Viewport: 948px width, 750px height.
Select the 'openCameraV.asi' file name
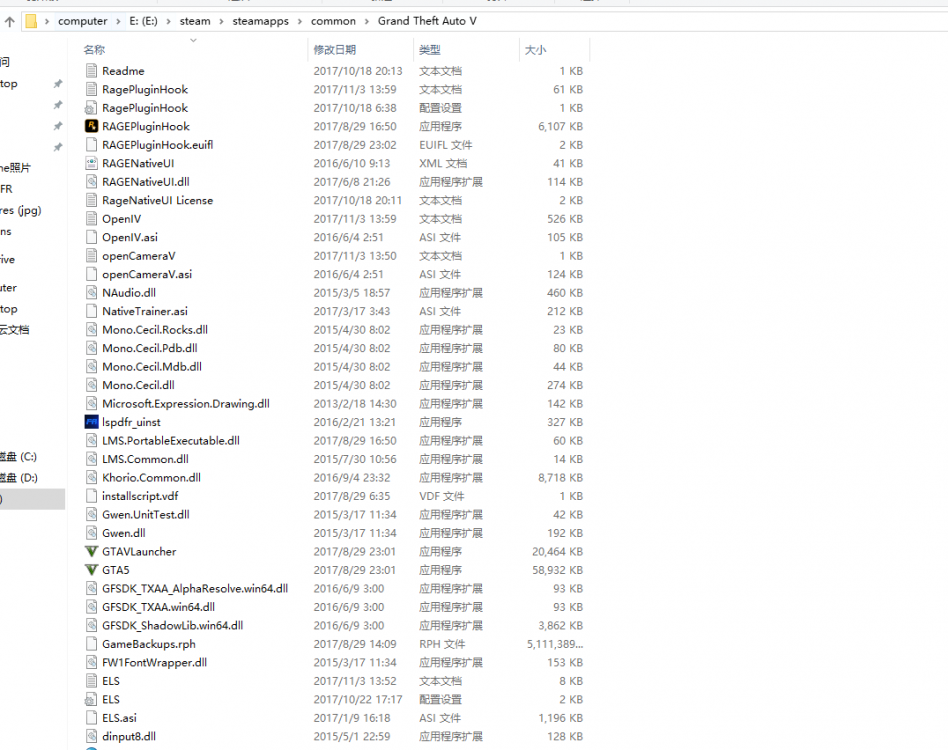(x=147, y=274)
